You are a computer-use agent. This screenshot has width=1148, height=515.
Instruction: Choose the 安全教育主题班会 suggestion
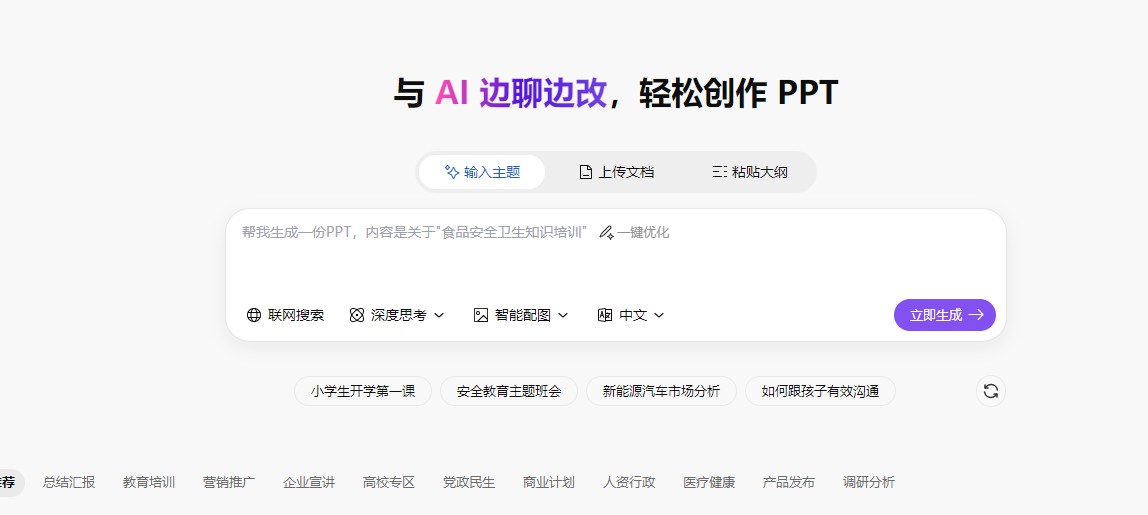pyautogui.click(x=509, y=391)
